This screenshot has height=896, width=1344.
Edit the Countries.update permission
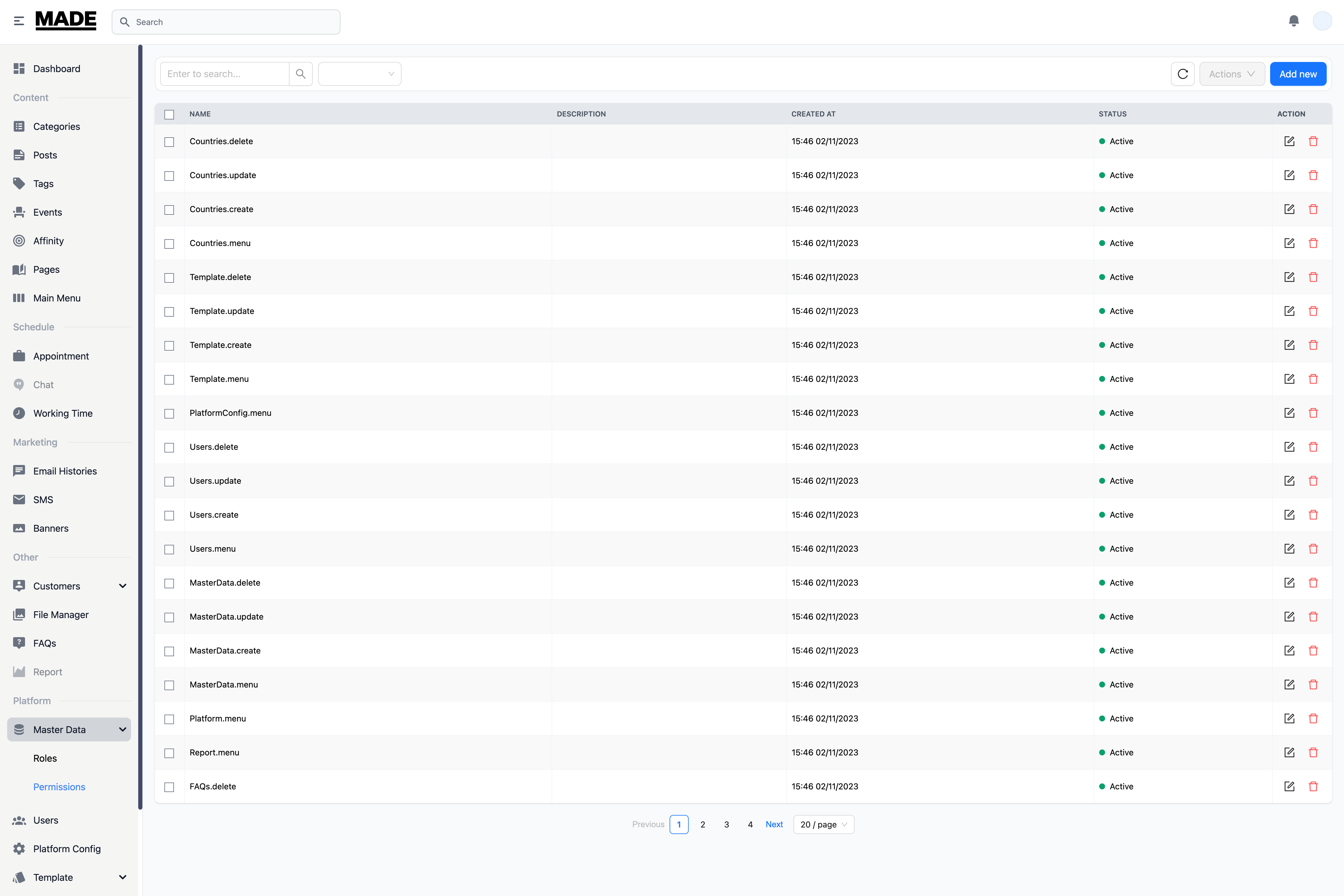pos(1289,175)
